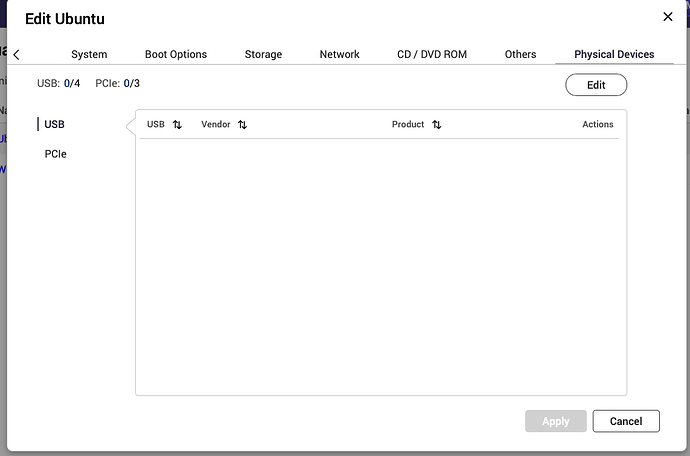The height and width of the screenshot is (456, 690).
Task: Switch to the Others tab
Action: tap(520, 54)
